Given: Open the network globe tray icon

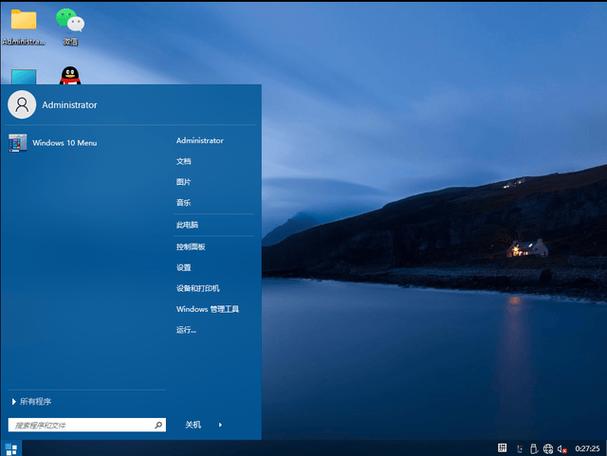Looking at the screenshot, I should (x=548, y=449).
